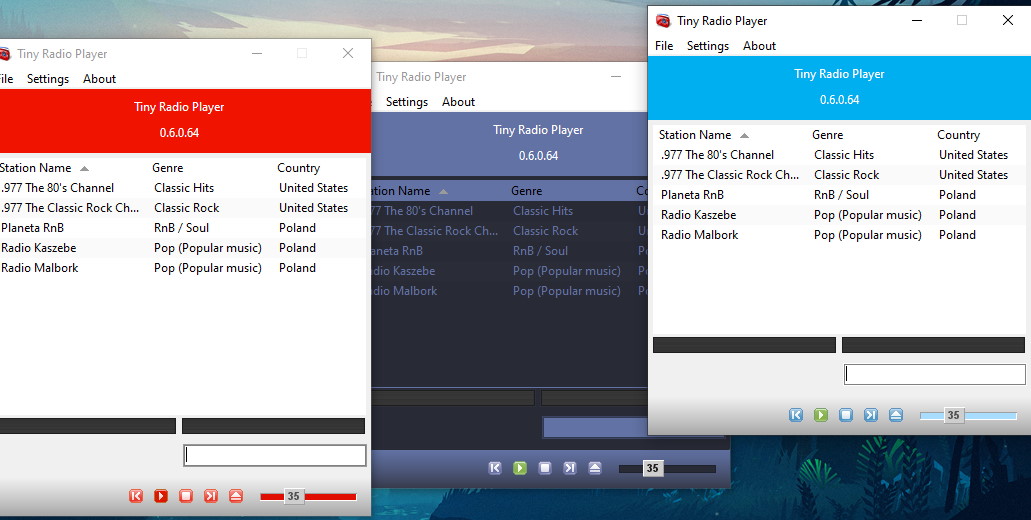The height and width of the screenshot is (520, 1031).
Task: Select .977 The 80's Channel in red window
Action: [183, 188]
